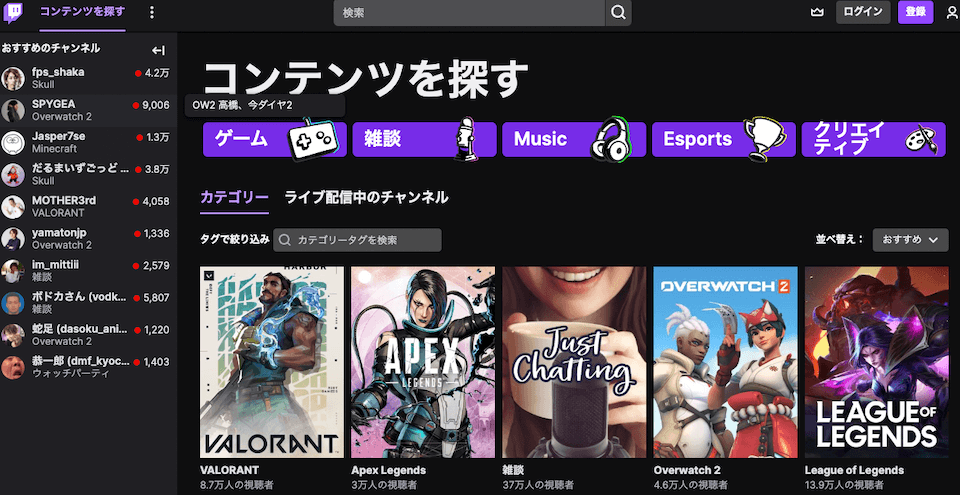This screenshot has height=495, width=960.
Task: Click fps_shaka's channel avatar
Action: [13, 78]
